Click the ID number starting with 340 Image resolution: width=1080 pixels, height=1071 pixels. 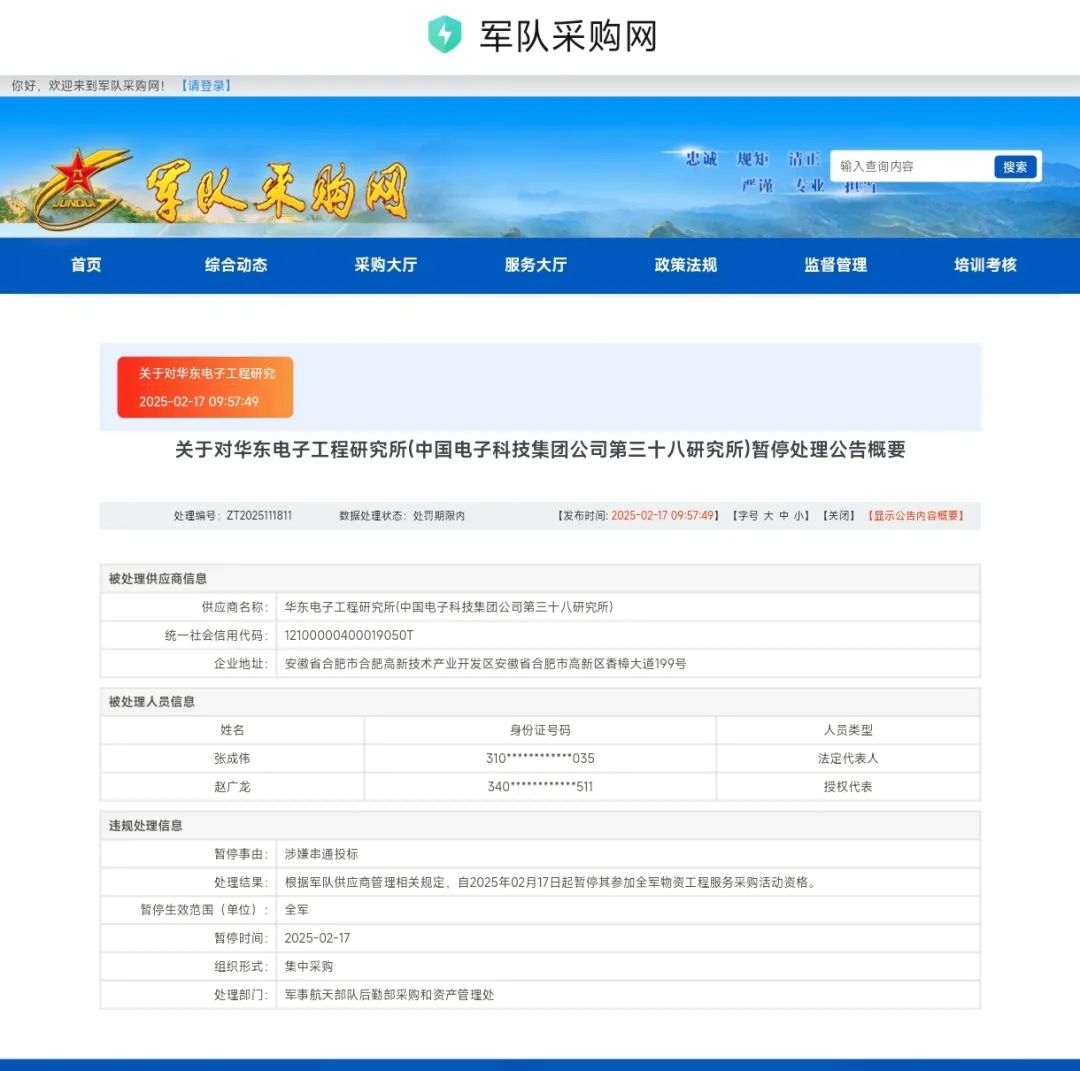(540, 787)
